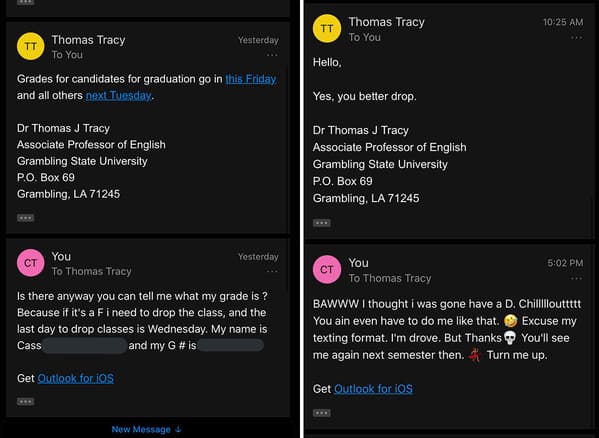The height and width of the screenshot is (438, 599).
Task: Expand quoted text below your grade question email
Action: point(26,402)
